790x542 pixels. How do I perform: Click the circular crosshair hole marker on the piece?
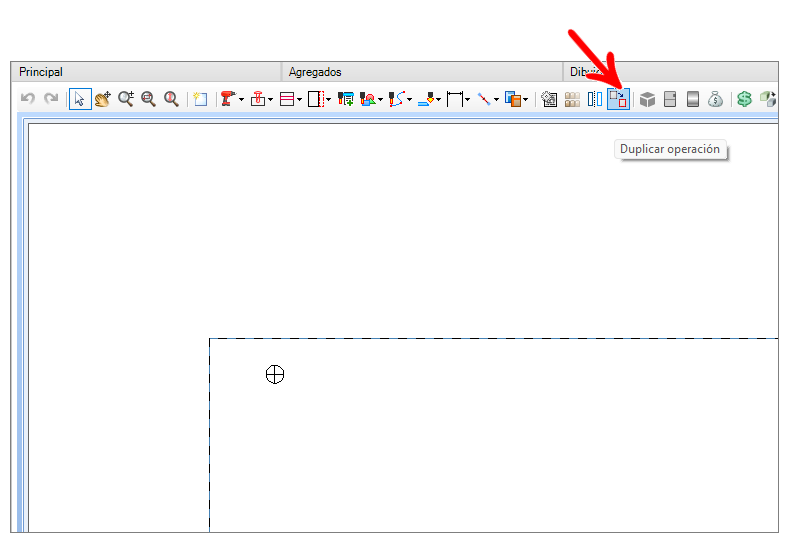(275, 374)
